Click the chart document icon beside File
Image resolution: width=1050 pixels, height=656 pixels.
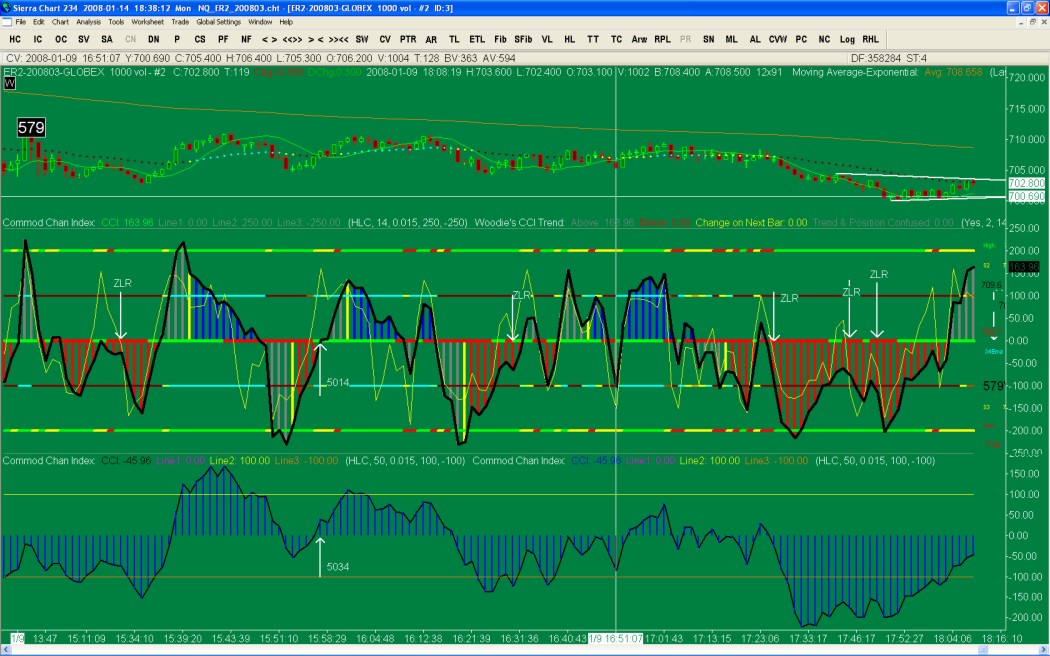[7, 22]
